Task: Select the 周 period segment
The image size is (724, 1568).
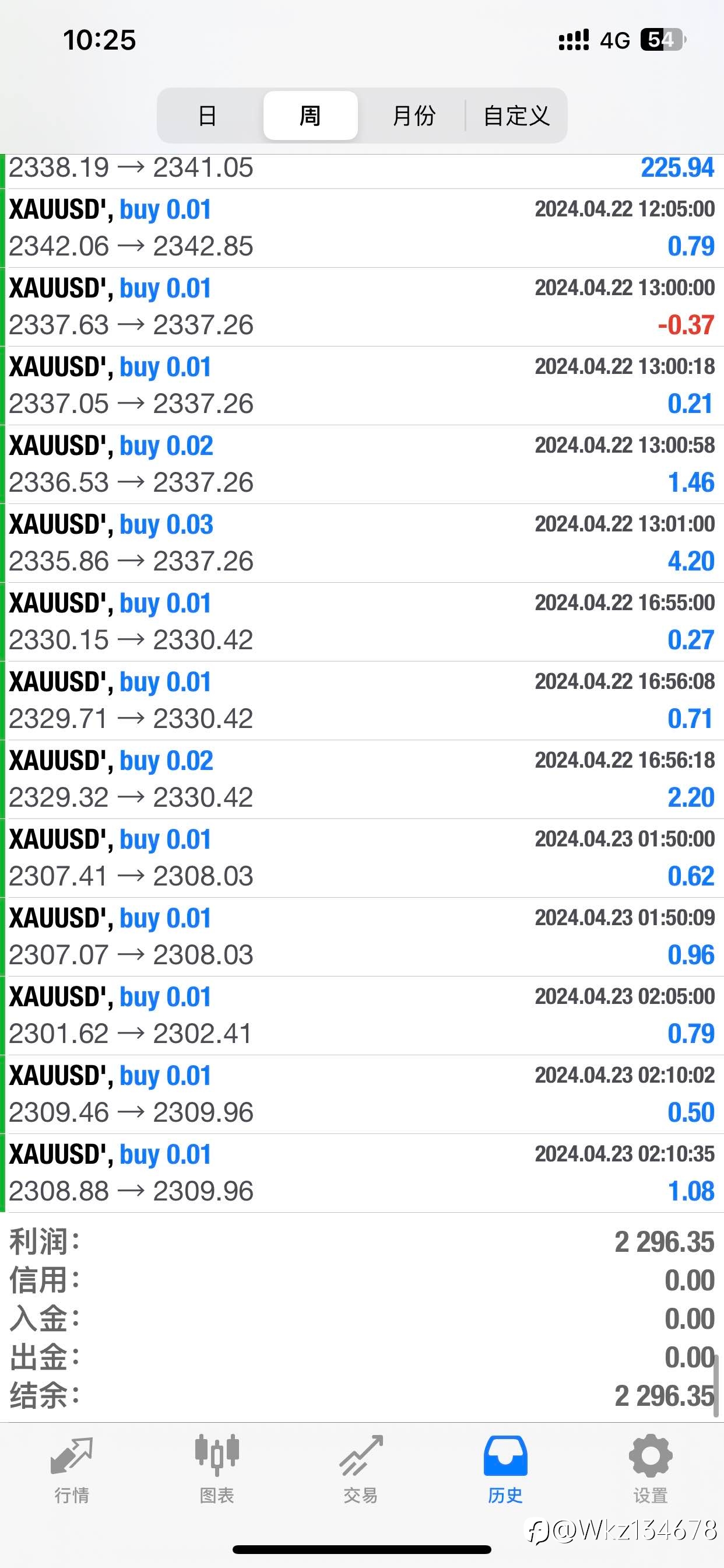Action: [310, 115]
